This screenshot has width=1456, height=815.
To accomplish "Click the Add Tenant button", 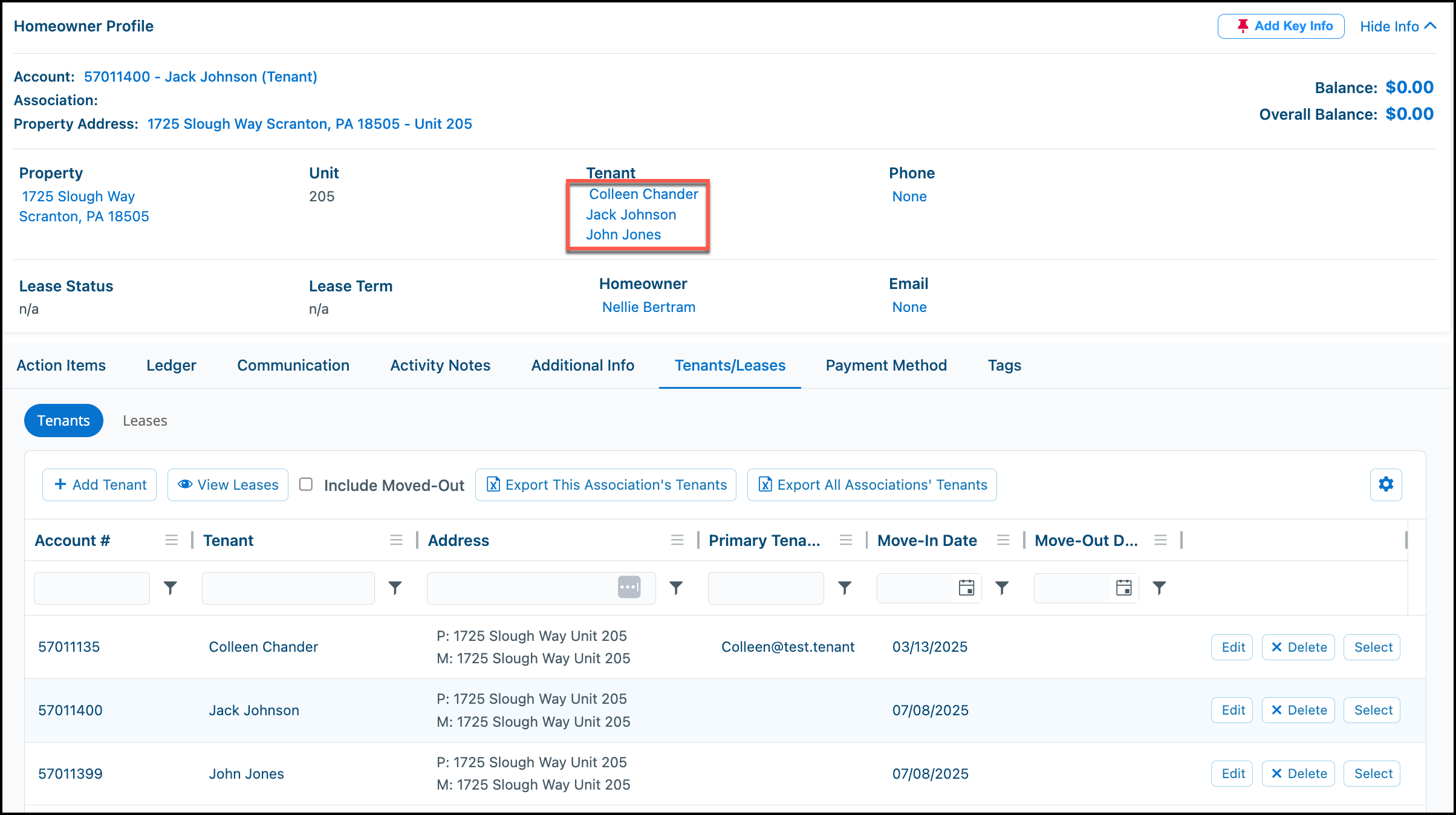I will click(100, 485).
